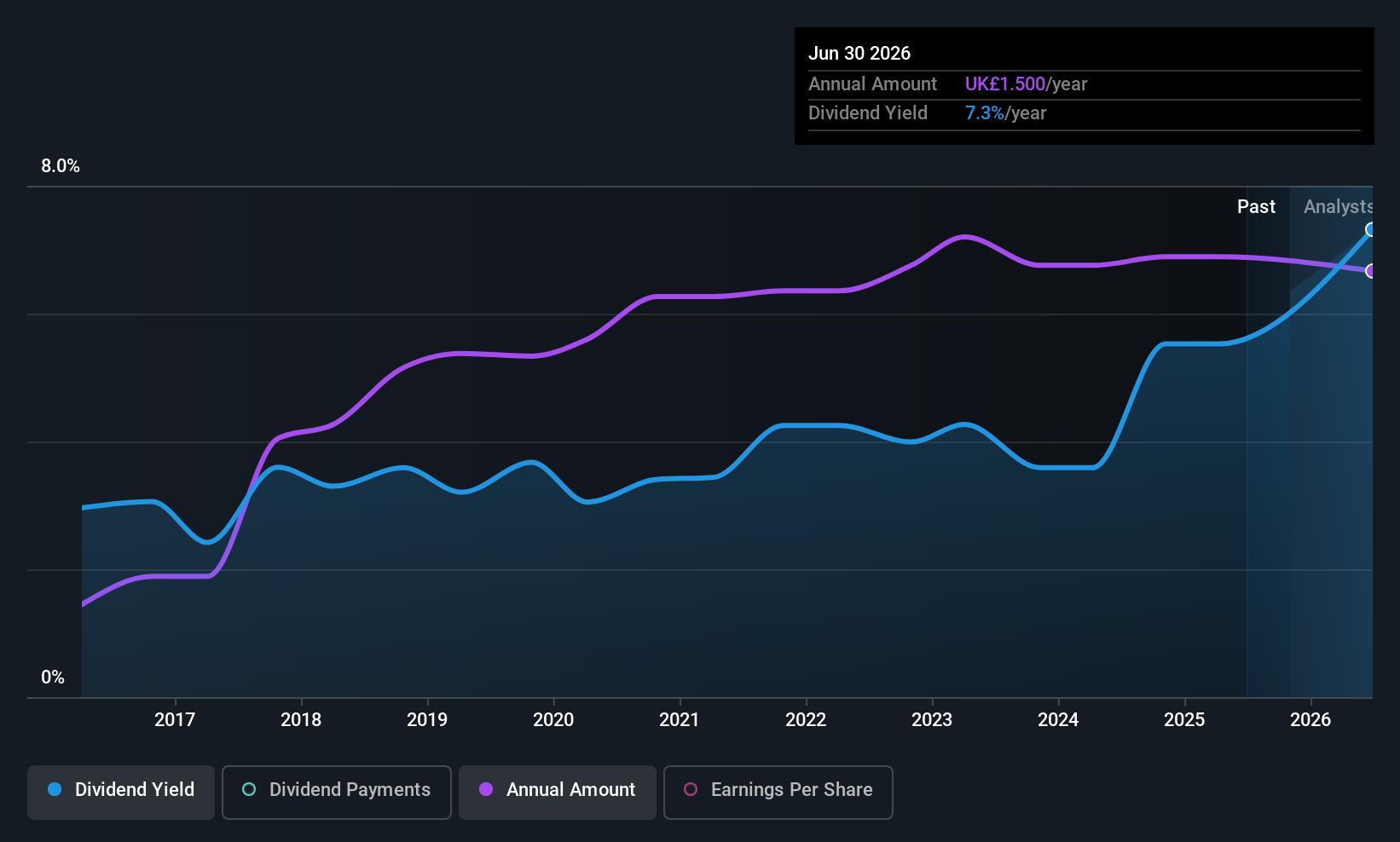Screen dimensions: 1400x842
Task: Click the UK£1.500 annual amount in tooltip
Action: pos(1004,84)
